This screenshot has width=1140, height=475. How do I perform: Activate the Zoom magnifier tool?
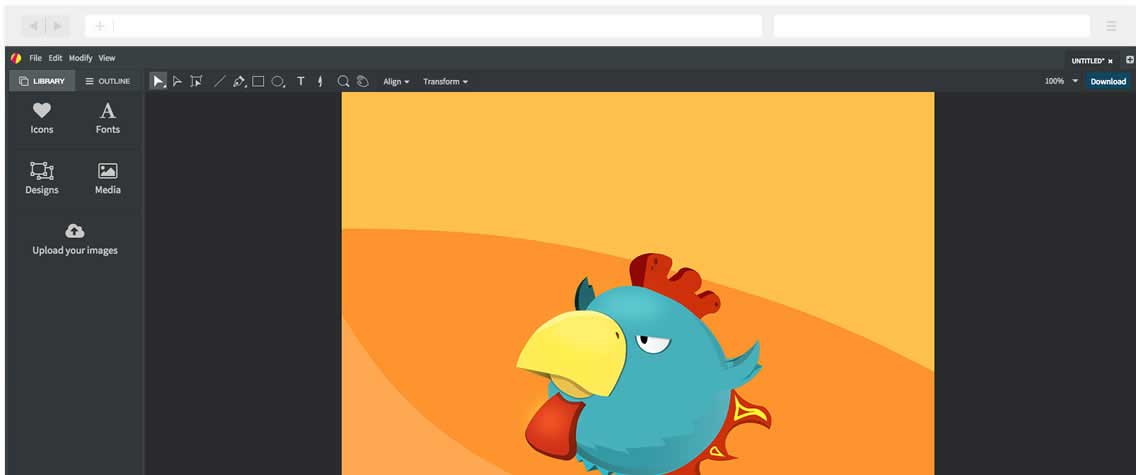point(343,81)
